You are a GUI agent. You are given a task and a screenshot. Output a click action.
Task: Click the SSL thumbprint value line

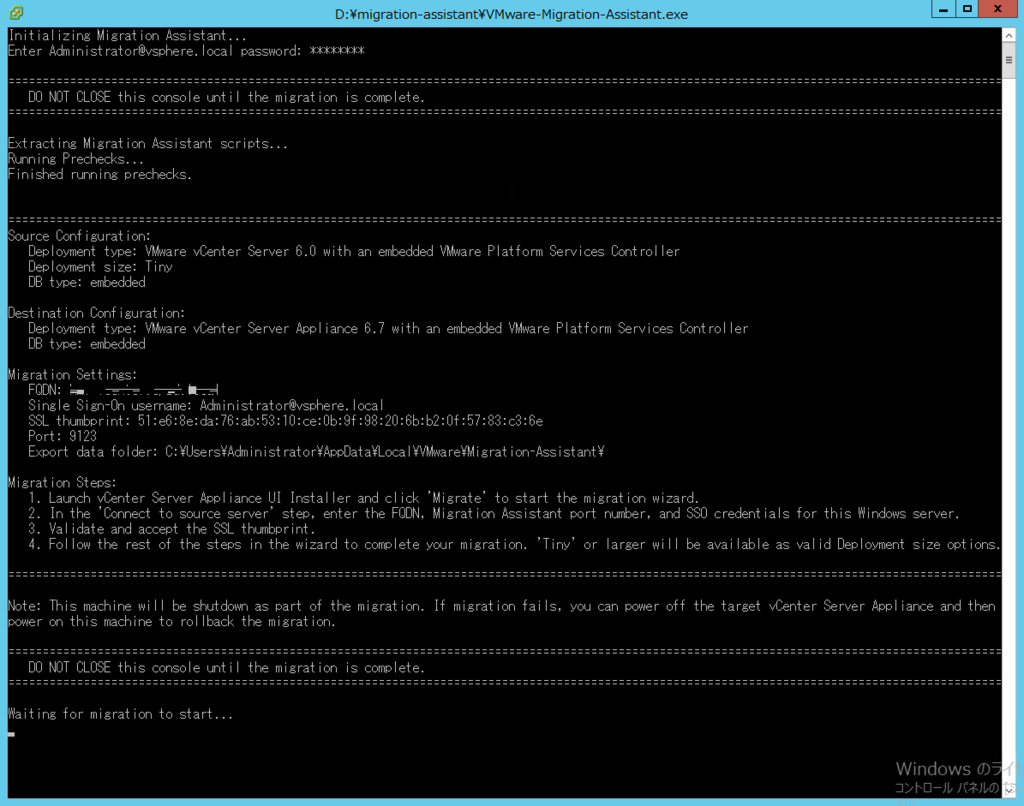[285, 421]
